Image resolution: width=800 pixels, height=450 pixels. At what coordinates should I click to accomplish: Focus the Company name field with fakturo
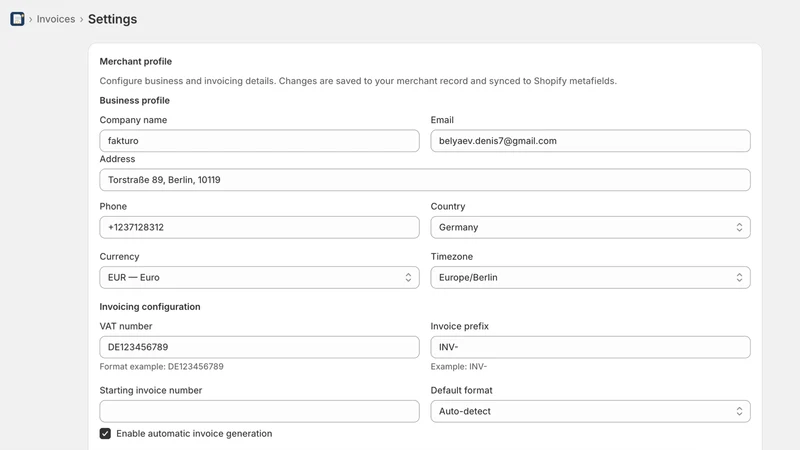click(x=259, y=141)
